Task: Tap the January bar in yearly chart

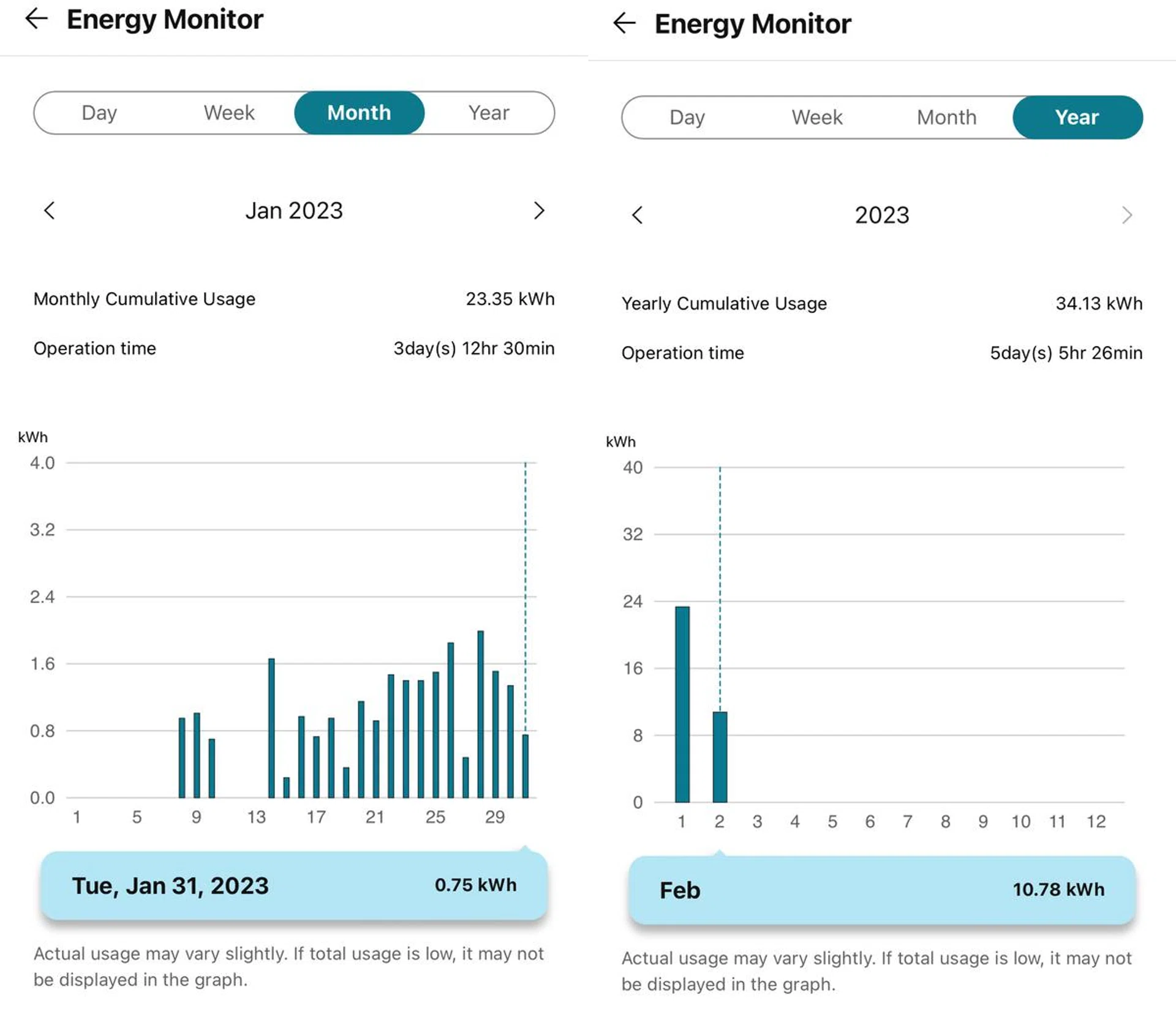Action: (682, 704)
